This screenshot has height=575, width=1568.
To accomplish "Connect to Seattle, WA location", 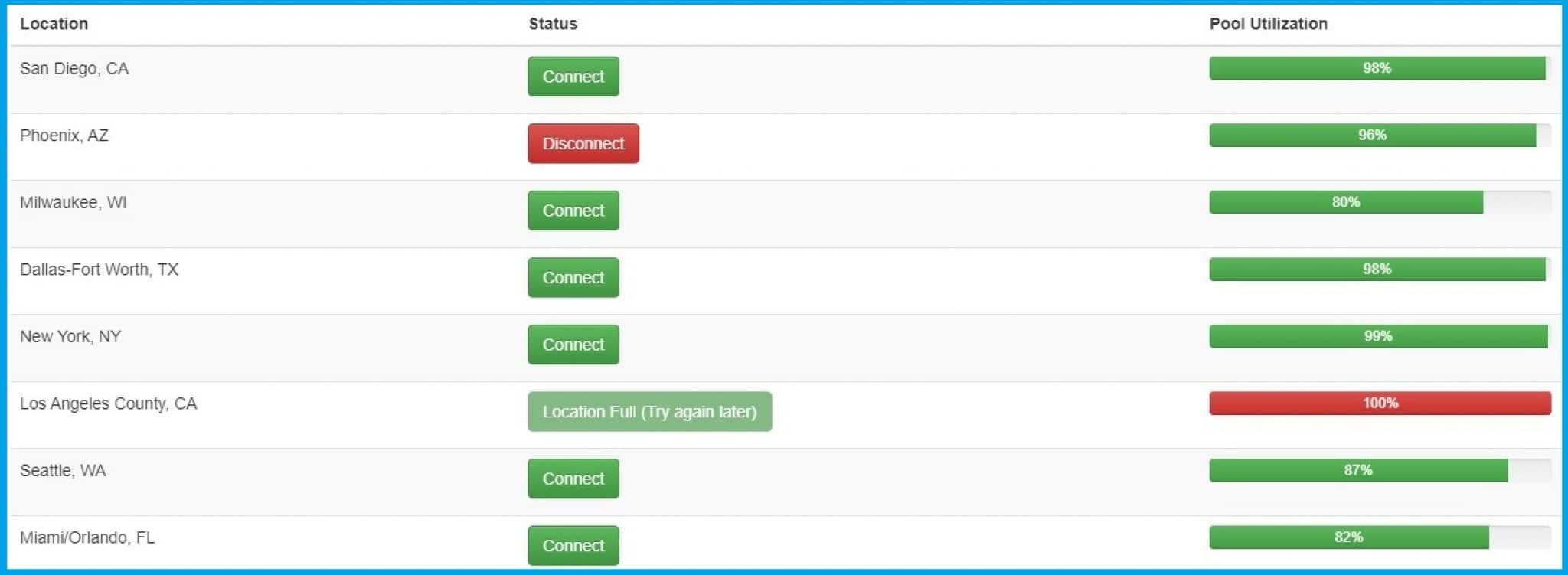I will click(x=573, y=479).
